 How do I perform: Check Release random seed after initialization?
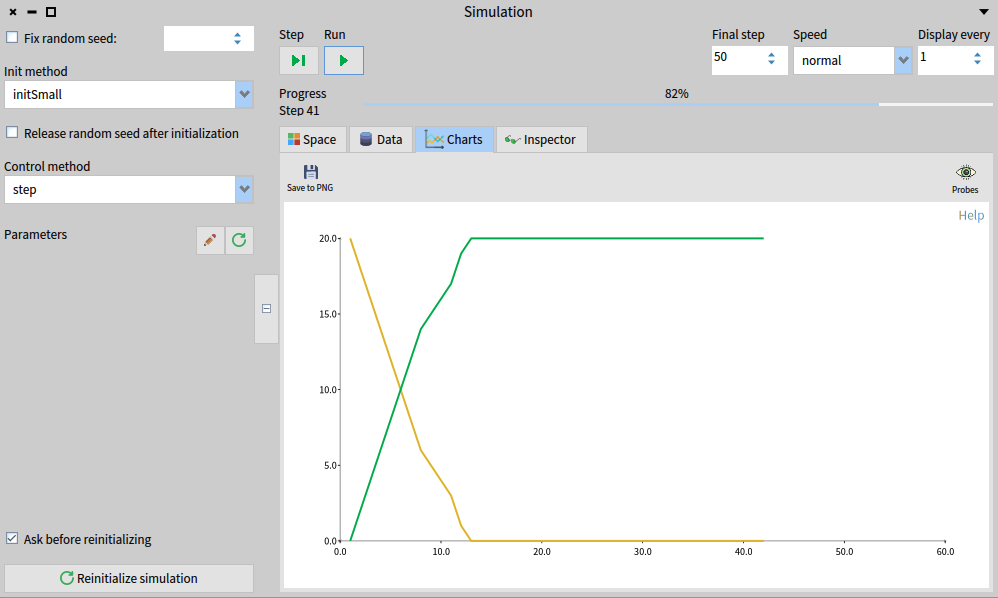click(12, 133)
